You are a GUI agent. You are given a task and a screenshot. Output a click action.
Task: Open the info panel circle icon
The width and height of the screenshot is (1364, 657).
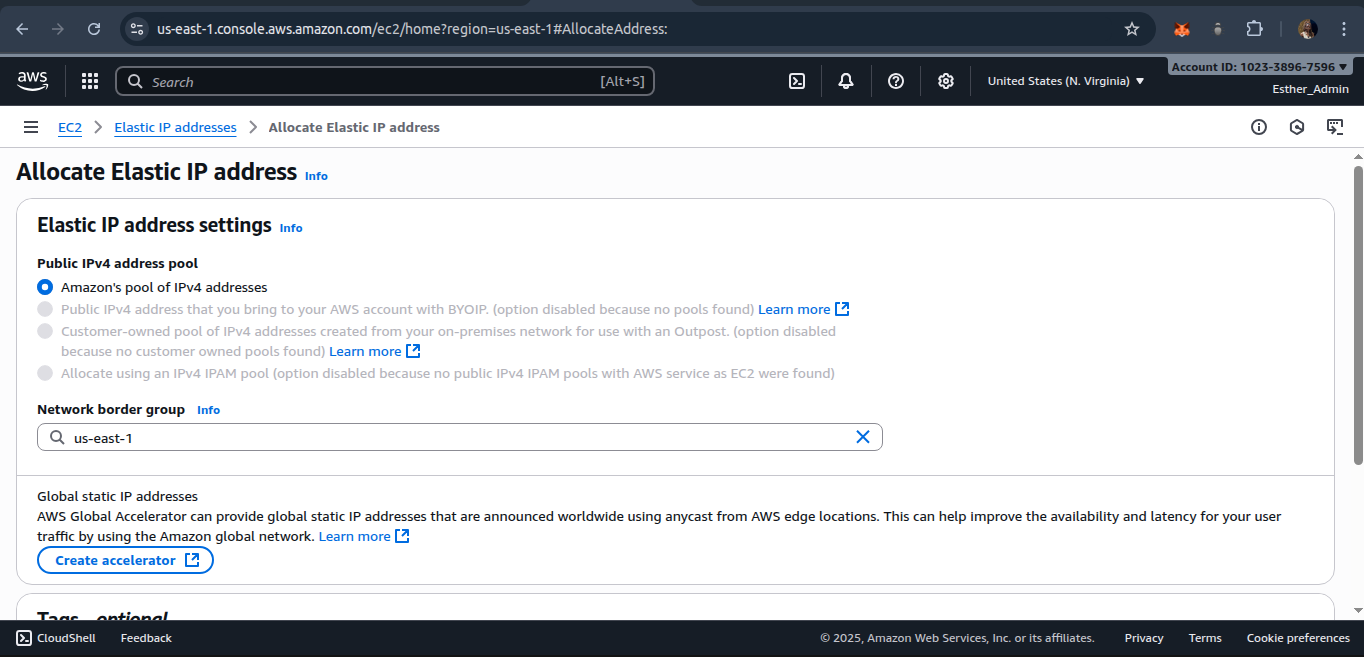1259,127
